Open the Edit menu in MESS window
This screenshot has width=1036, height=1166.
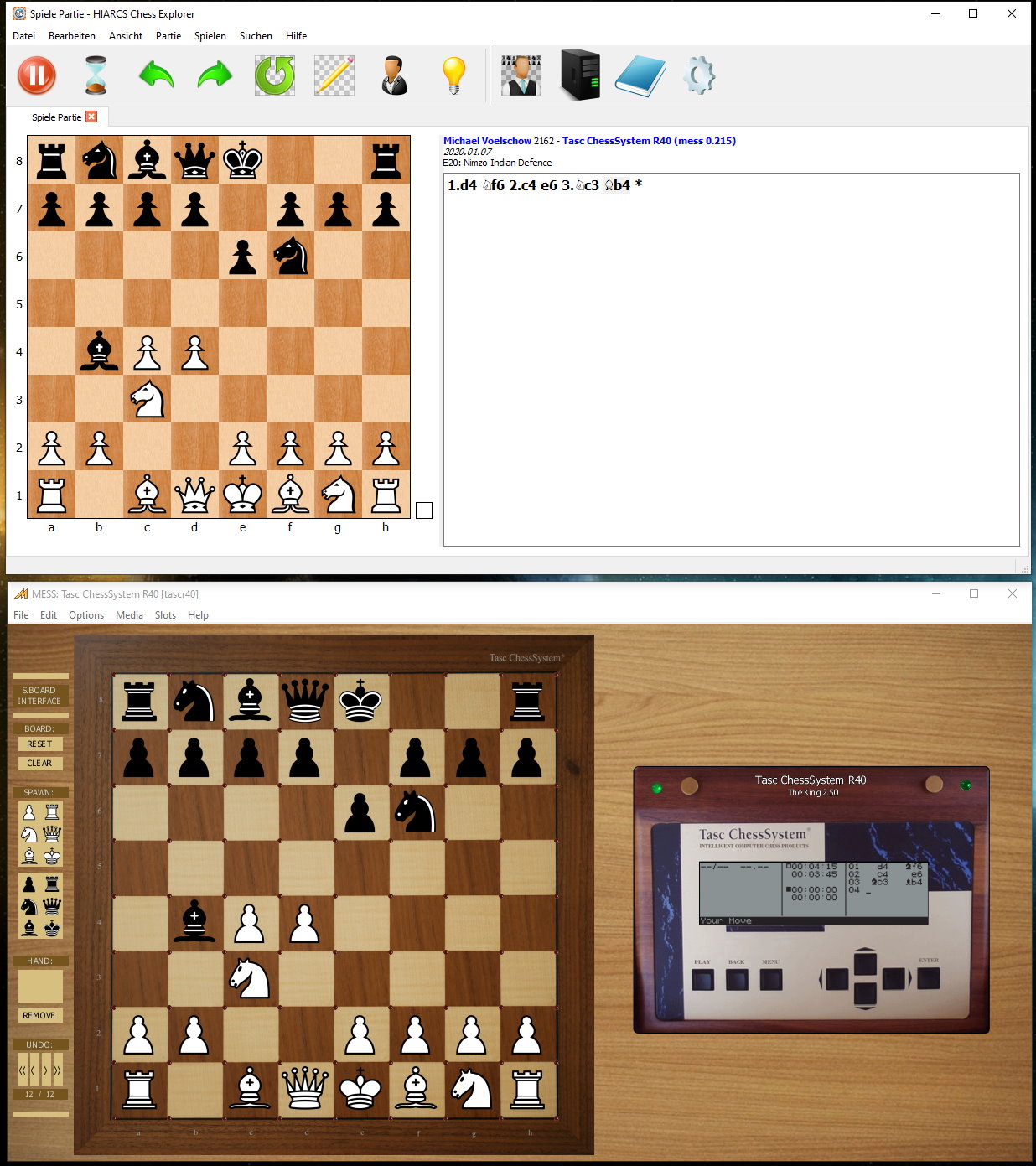[x=49, y=615]
